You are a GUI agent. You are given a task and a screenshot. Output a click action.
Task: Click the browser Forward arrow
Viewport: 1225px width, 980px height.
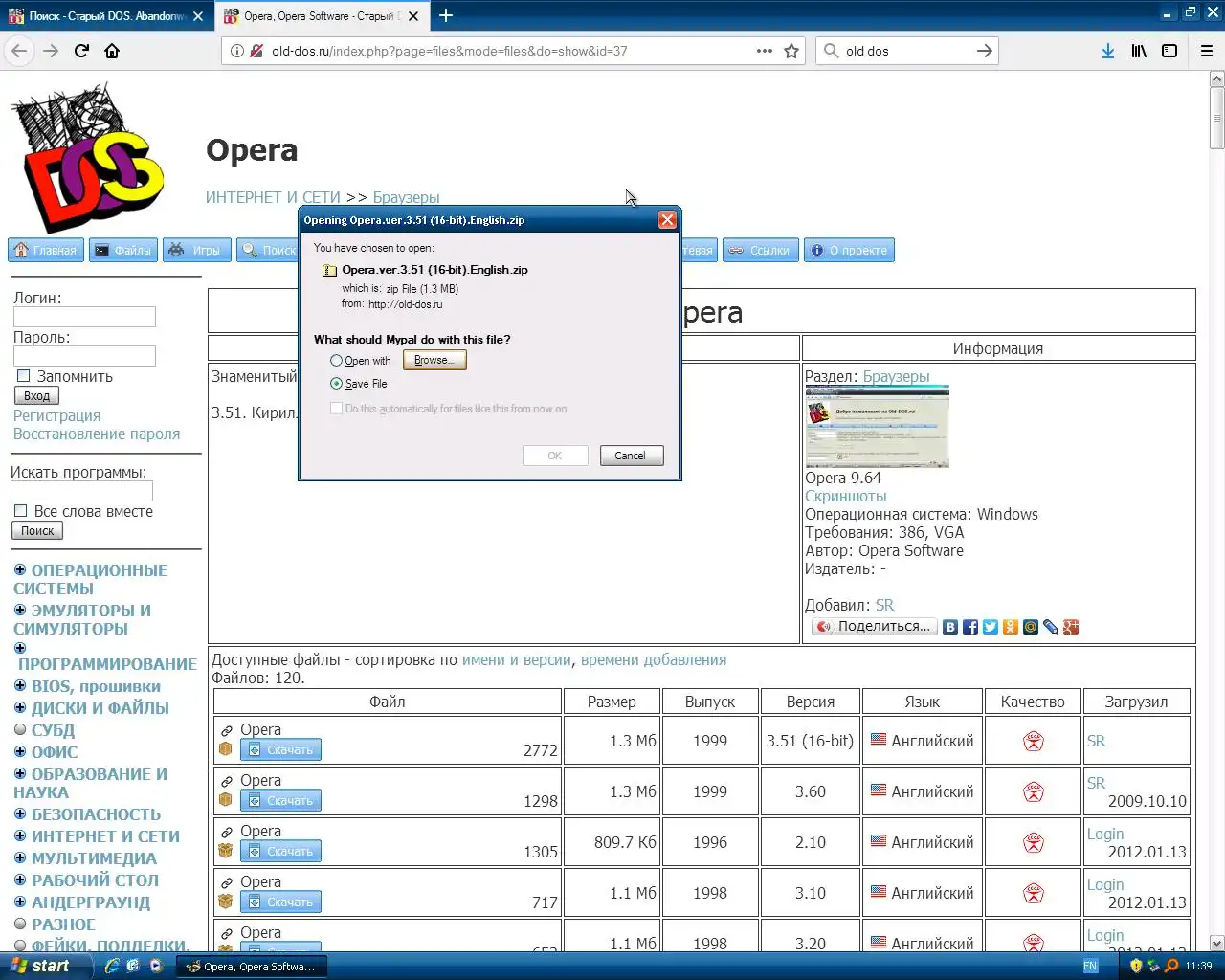(x=51, y=51)
